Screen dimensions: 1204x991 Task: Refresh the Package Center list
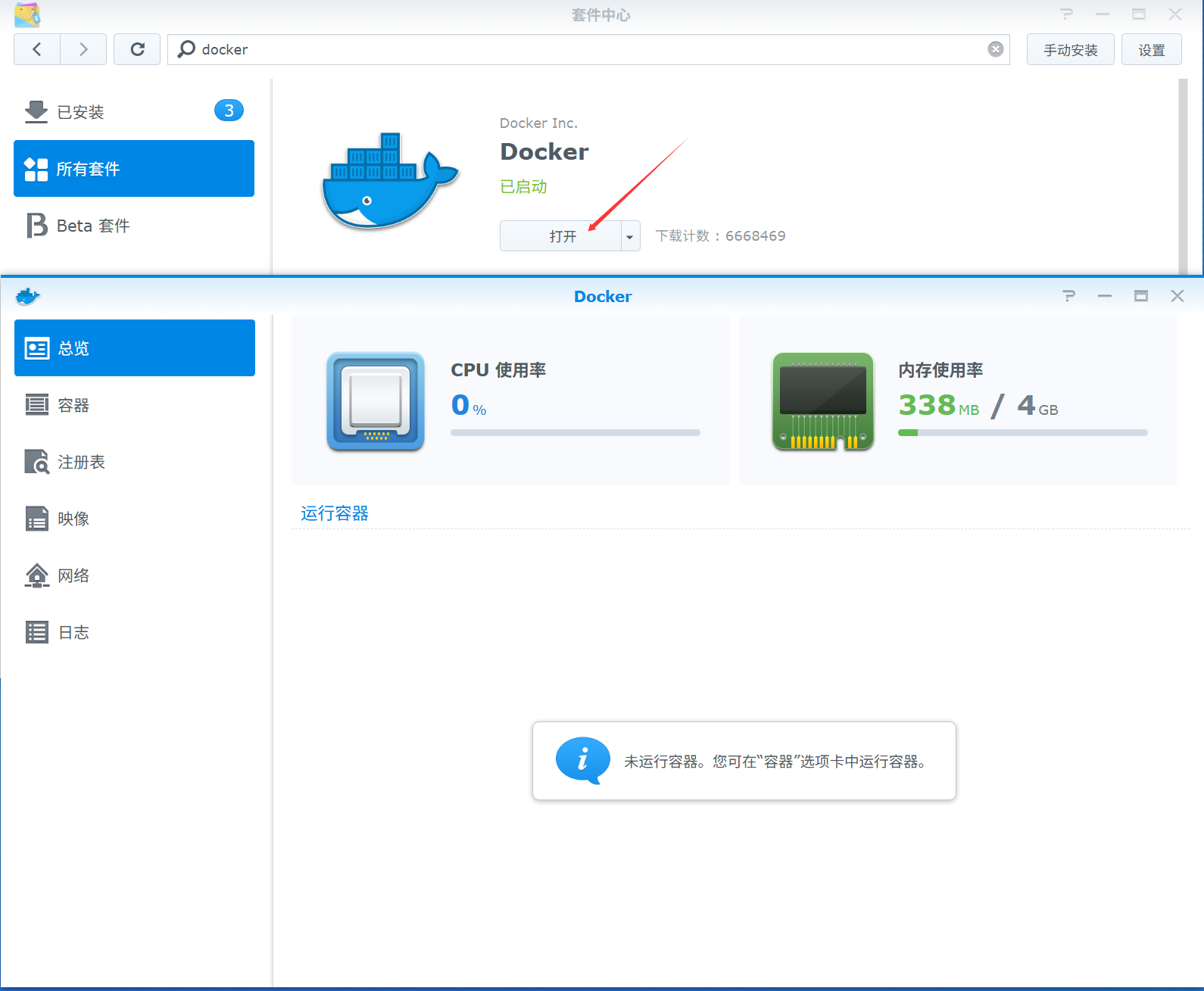coord(137,49)
